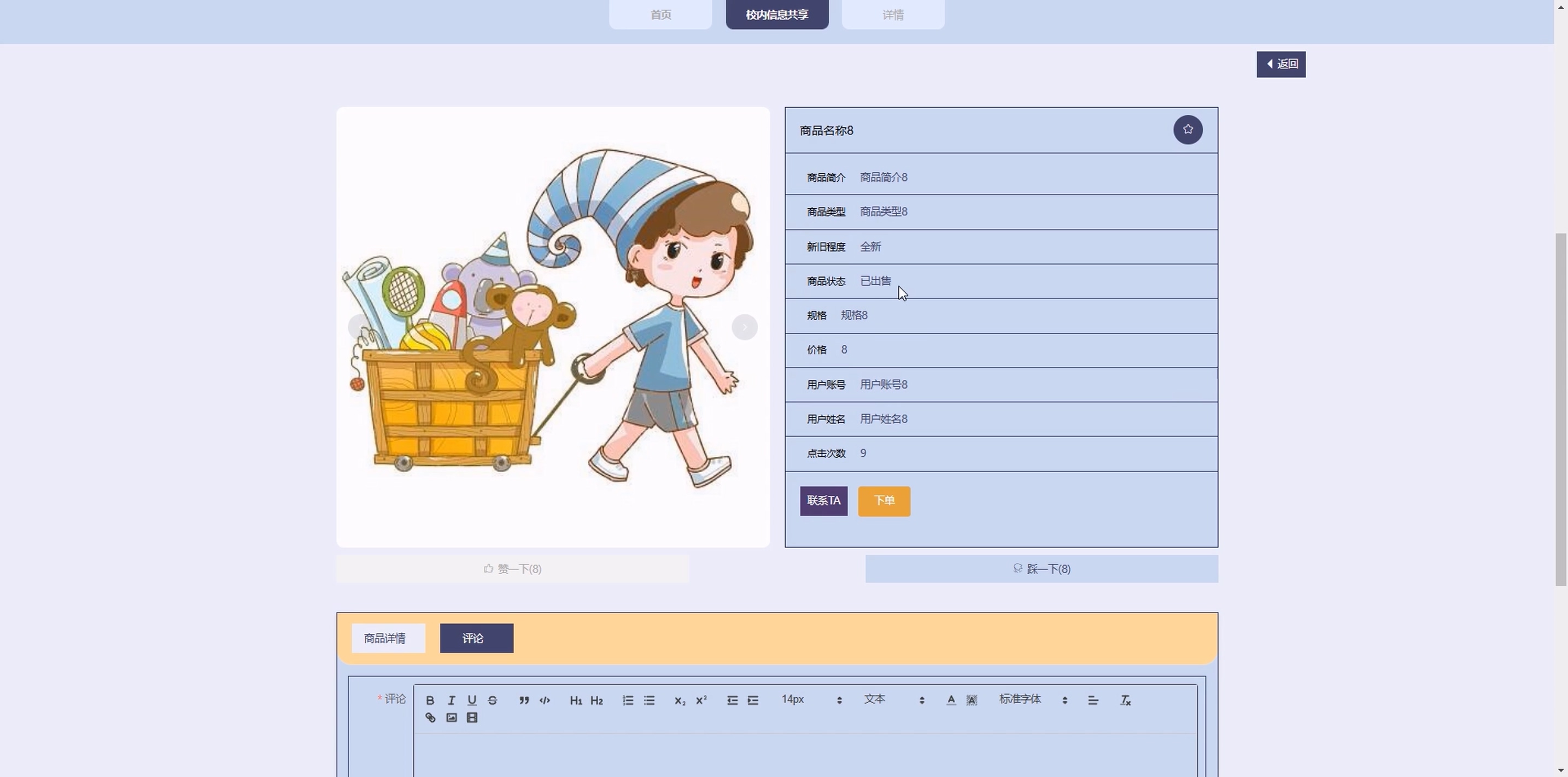This screenshot has width=1568, height=777.
Task: Open the 文本 heading style dropdown
Action: click(x=893, y=700)
